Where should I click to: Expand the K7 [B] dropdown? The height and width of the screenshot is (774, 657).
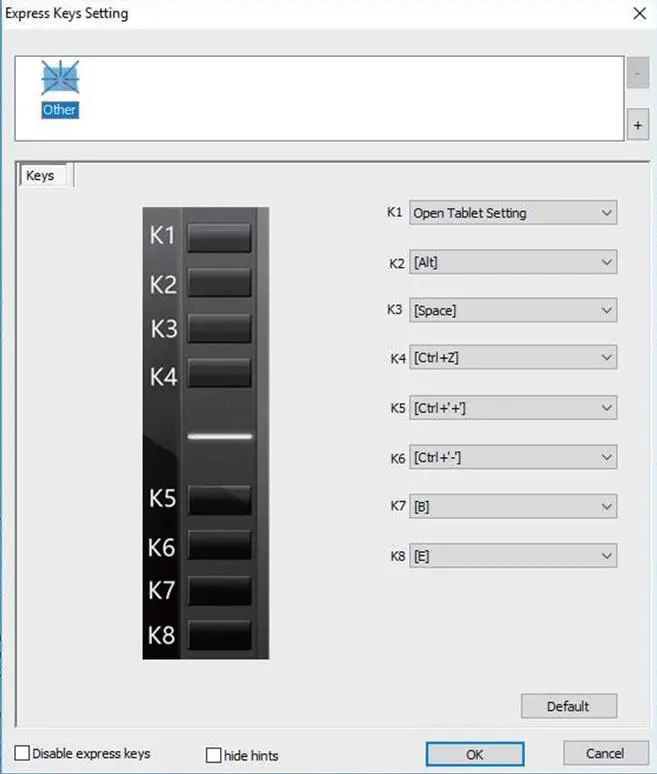click(x=513, y=506)
